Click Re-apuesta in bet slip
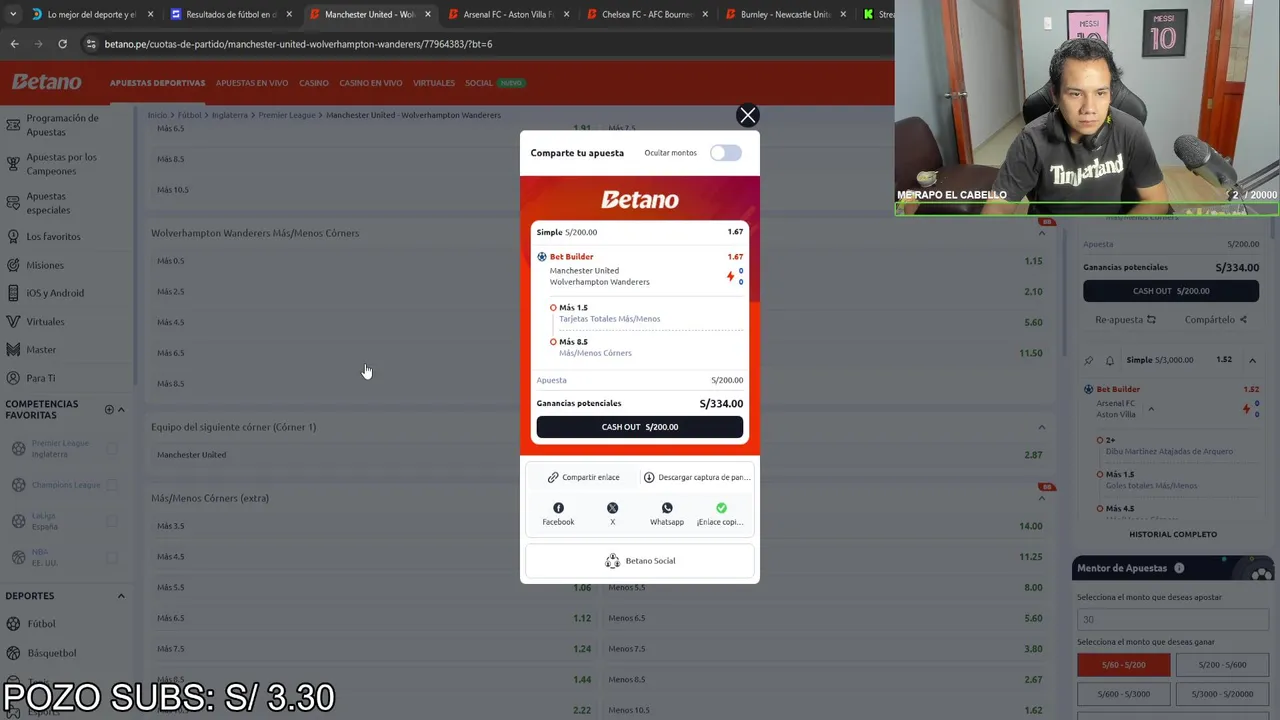Image resolution: width=1280 pixels, height=720 pixels. click(x=1125, y=320)
